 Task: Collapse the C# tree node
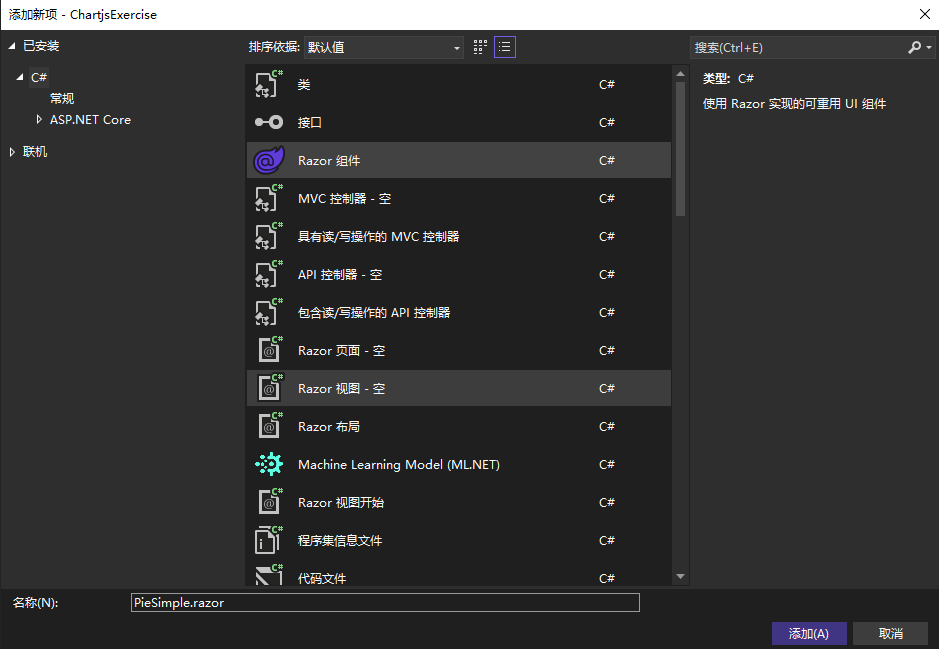(x=20, y=77)
